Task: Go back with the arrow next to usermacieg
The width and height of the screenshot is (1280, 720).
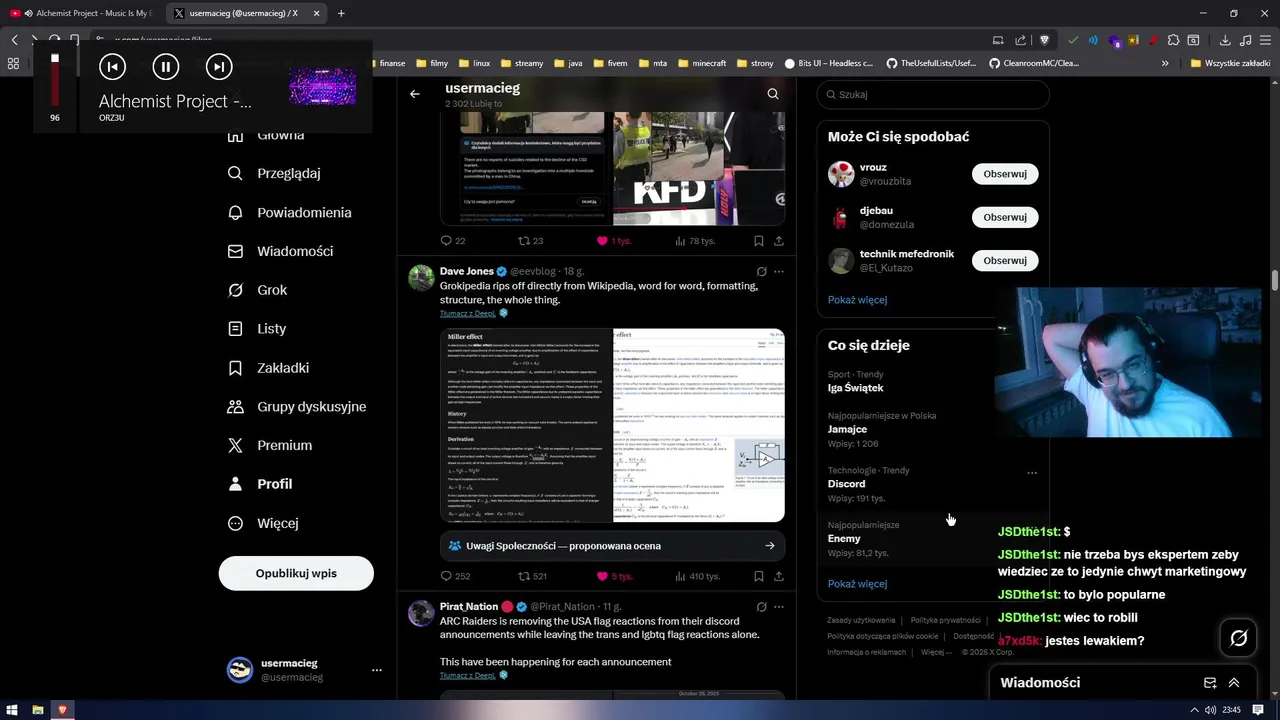Action: [415, 94]
